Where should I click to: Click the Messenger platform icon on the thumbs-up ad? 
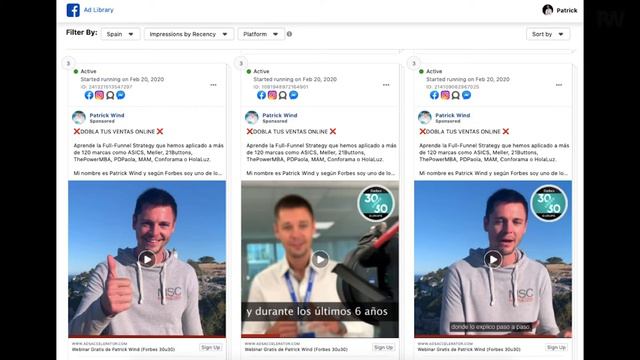120,95
